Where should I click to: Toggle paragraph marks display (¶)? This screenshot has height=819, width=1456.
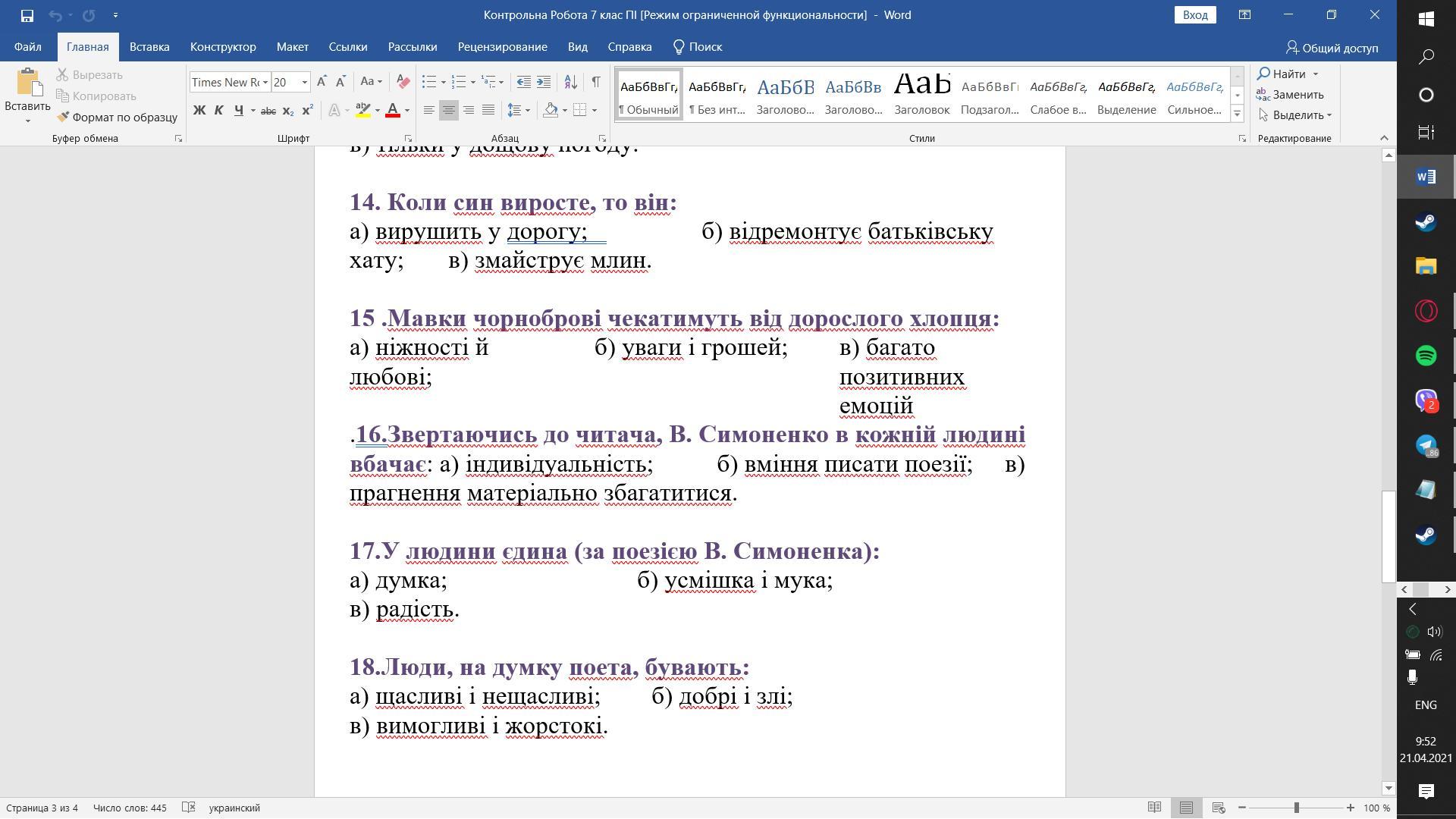click(596, 82)
